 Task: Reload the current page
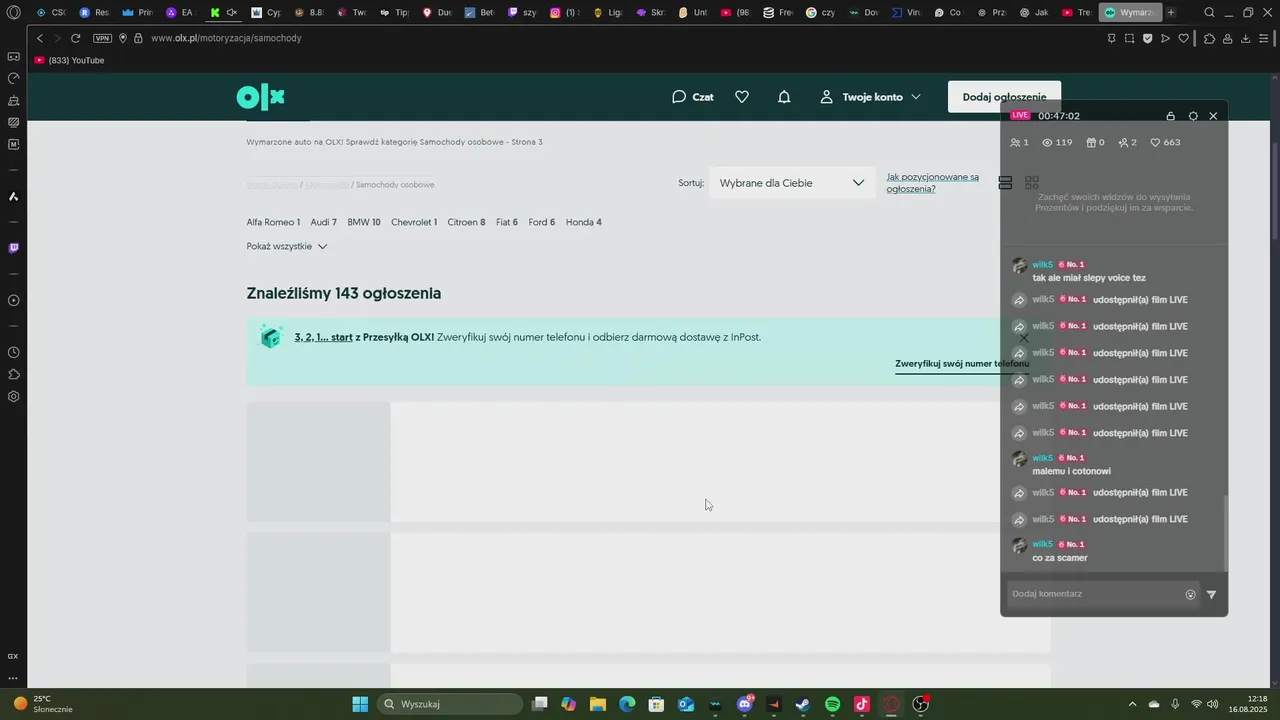click(75, 38)
